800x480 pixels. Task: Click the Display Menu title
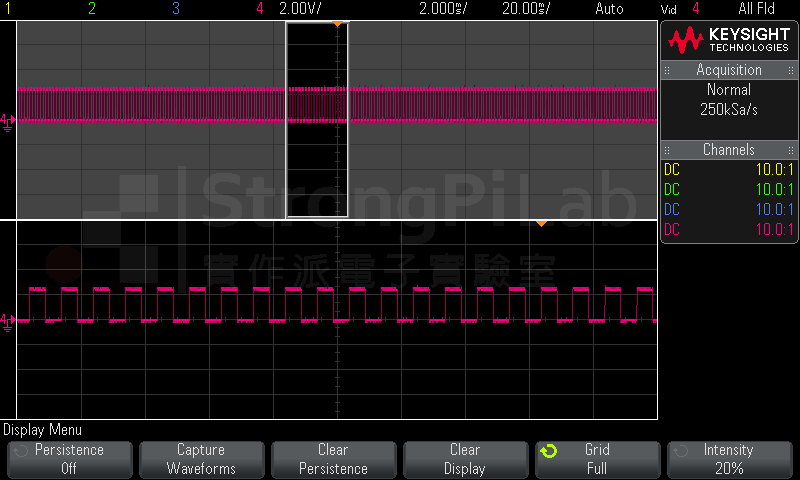coord(42,430)
